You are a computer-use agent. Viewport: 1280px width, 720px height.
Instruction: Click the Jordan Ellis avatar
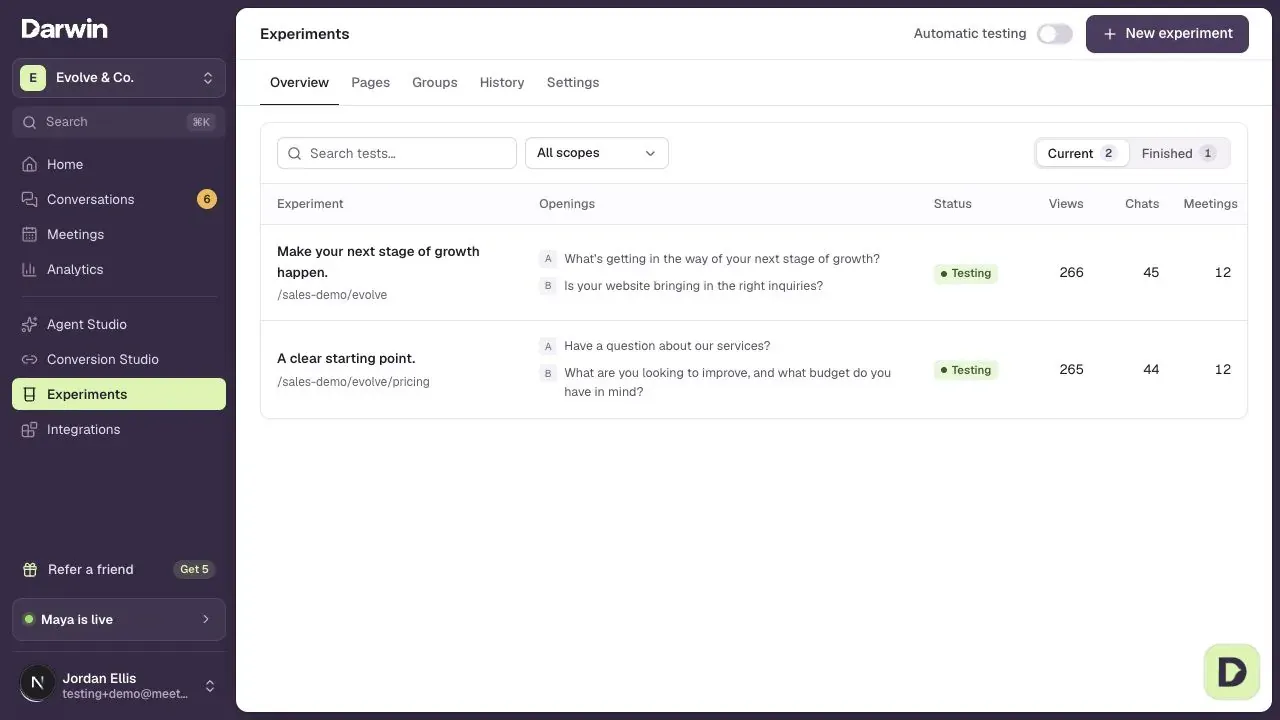[37, 684]
